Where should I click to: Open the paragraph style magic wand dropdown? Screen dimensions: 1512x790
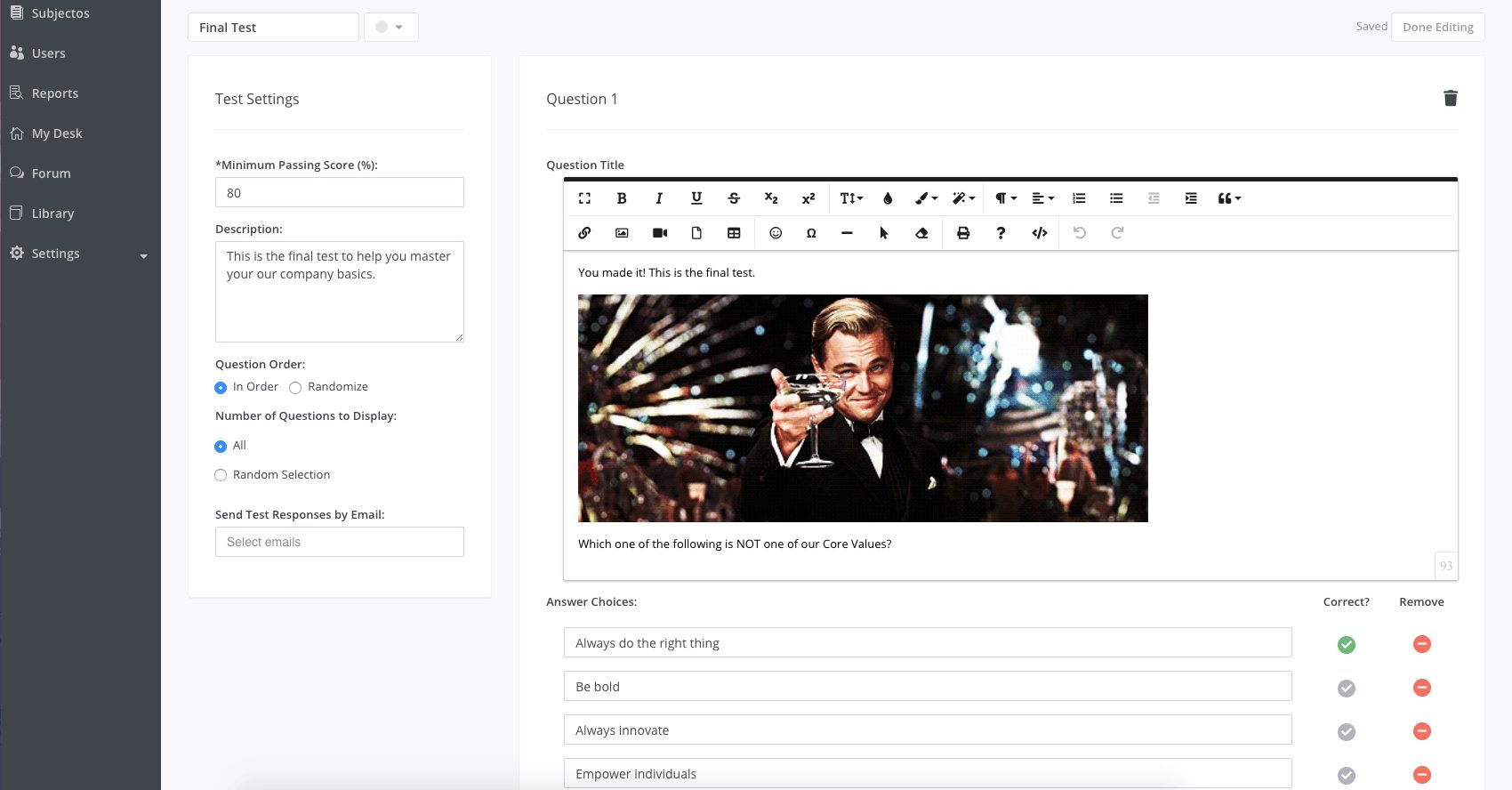coord(963,198)
